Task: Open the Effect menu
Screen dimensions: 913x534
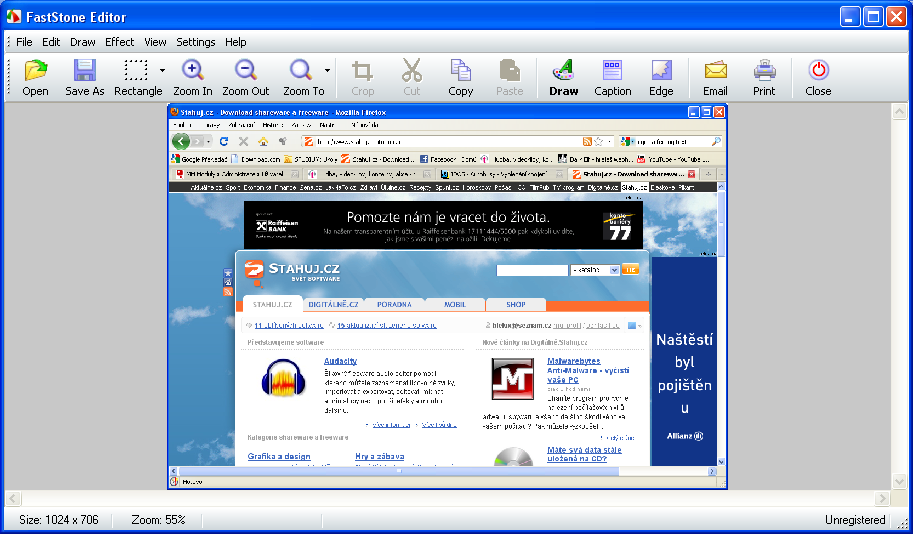Action: click(119, 42)
